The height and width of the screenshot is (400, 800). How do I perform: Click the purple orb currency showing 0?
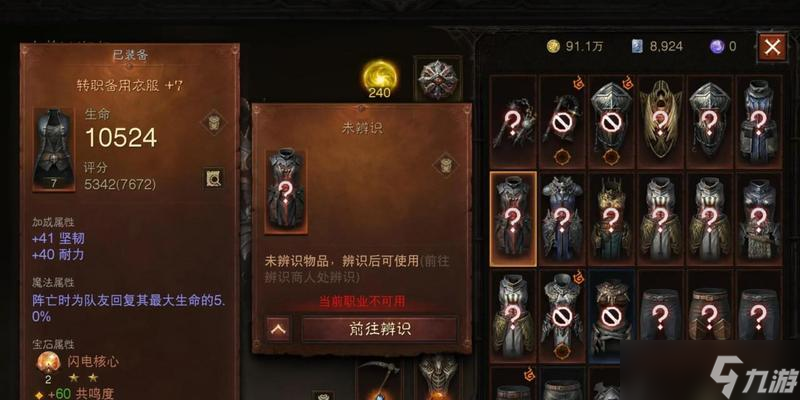723,46
